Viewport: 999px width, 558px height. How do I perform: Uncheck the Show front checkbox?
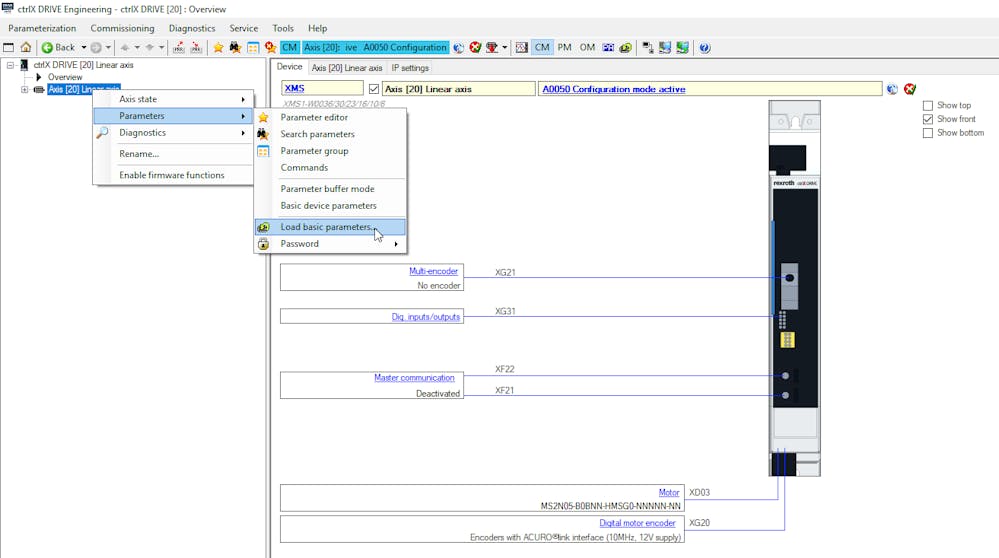(928, 119)
